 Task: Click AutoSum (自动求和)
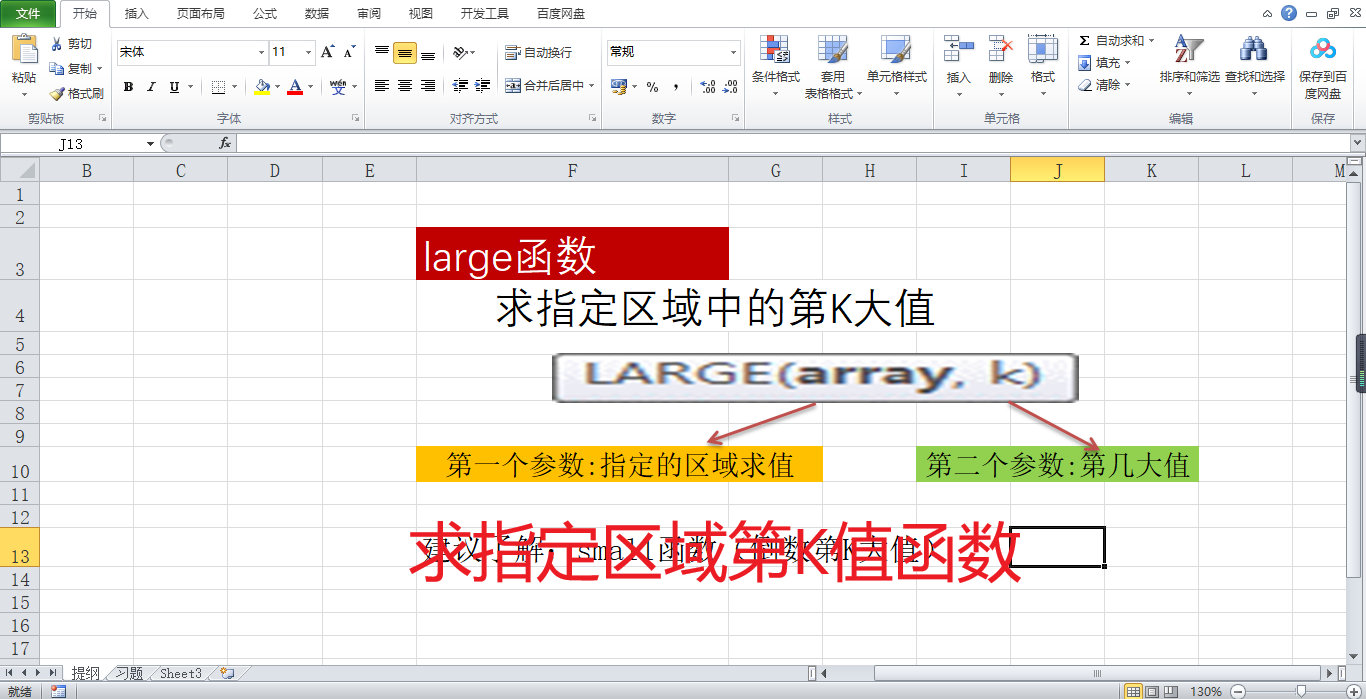click(1111, 41)
